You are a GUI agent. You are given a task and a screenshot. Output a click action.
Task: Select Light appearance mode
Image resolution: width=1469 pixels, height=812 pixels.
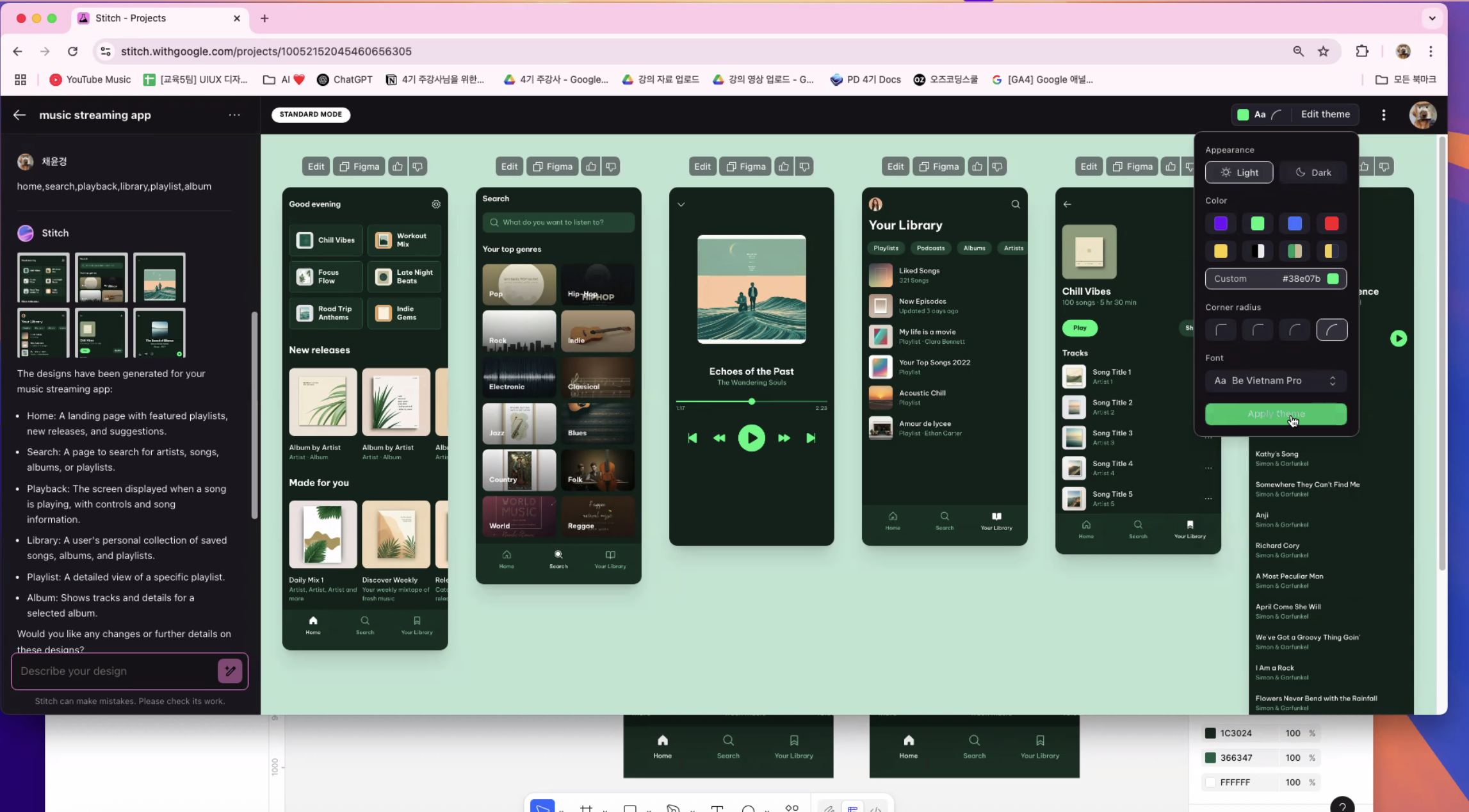coord(1238,172)
